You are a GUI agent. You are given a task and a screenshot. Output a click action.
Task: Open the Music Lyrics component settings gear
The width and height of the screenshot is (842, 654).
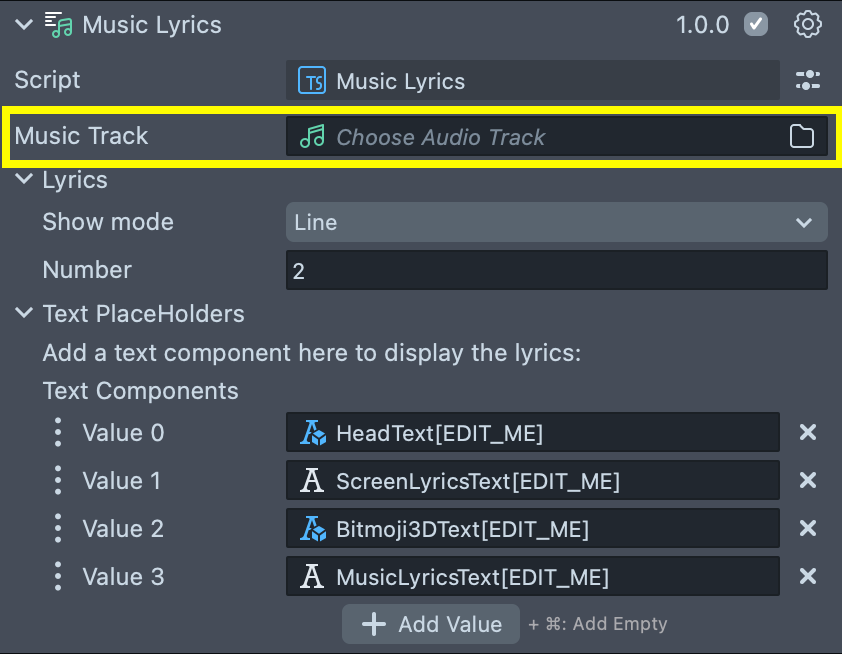pyautogui.click(x=807, y=25)
